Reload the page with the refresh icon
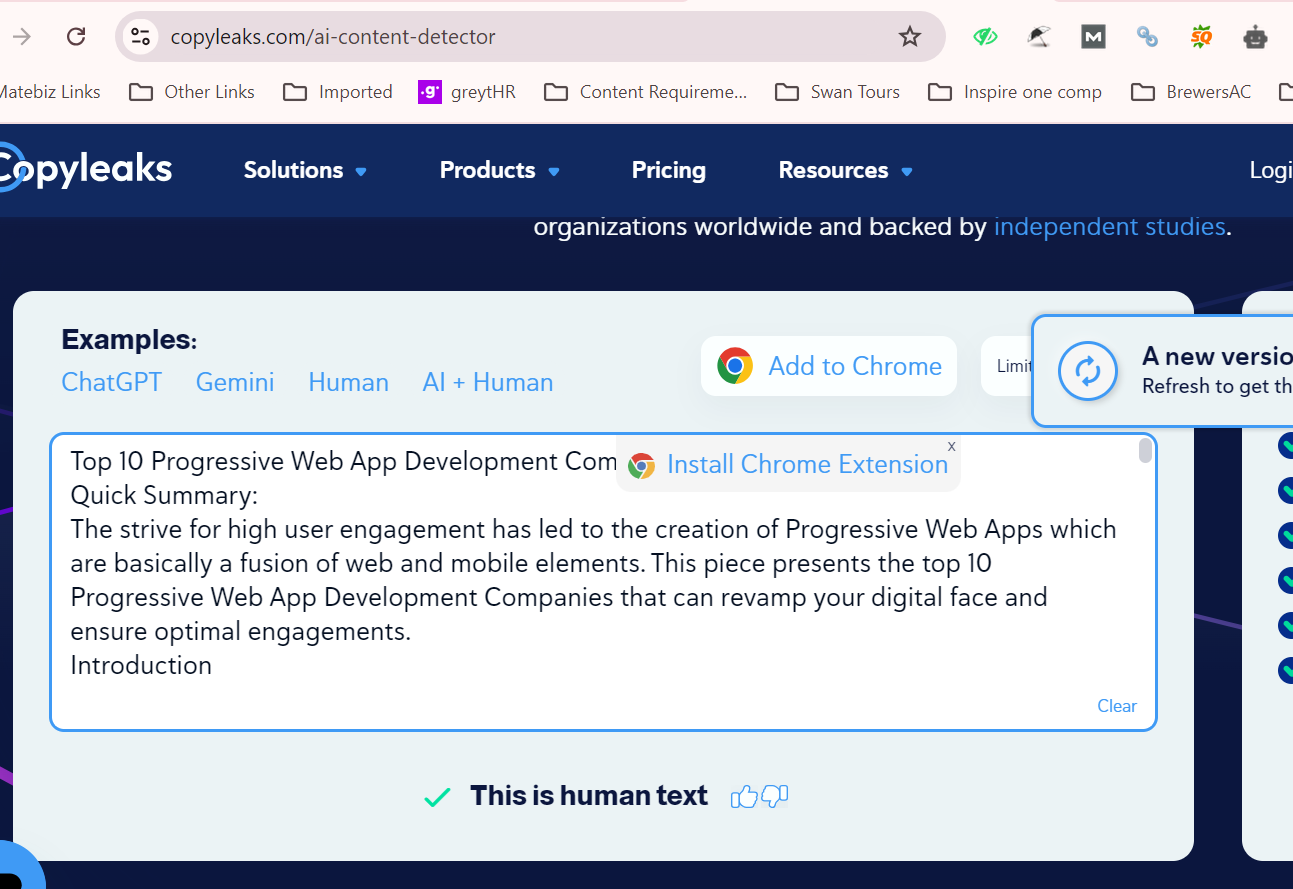 coord(76,37)
